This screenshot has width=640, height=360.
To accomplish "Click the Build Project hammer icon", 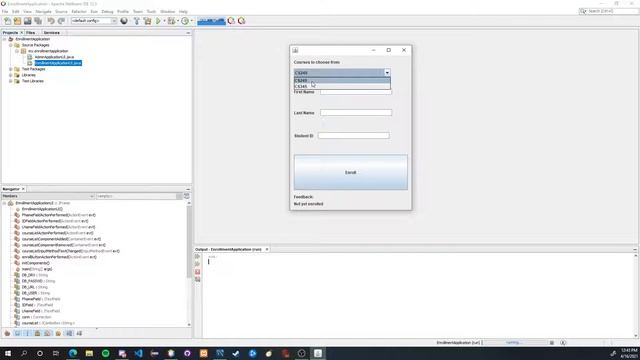I will point(136,21).
